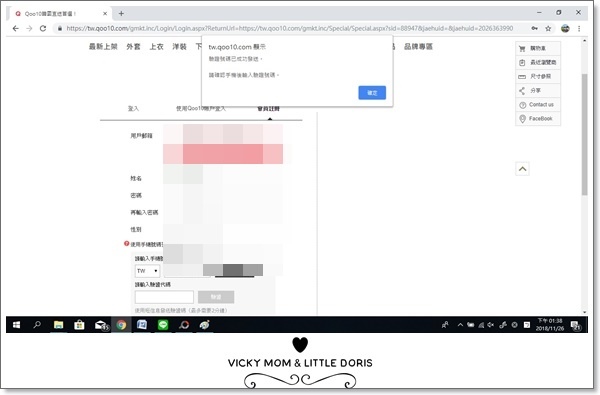The image size is (600, 395).
Task: Open a new browser tab
Action: point(121,13)
